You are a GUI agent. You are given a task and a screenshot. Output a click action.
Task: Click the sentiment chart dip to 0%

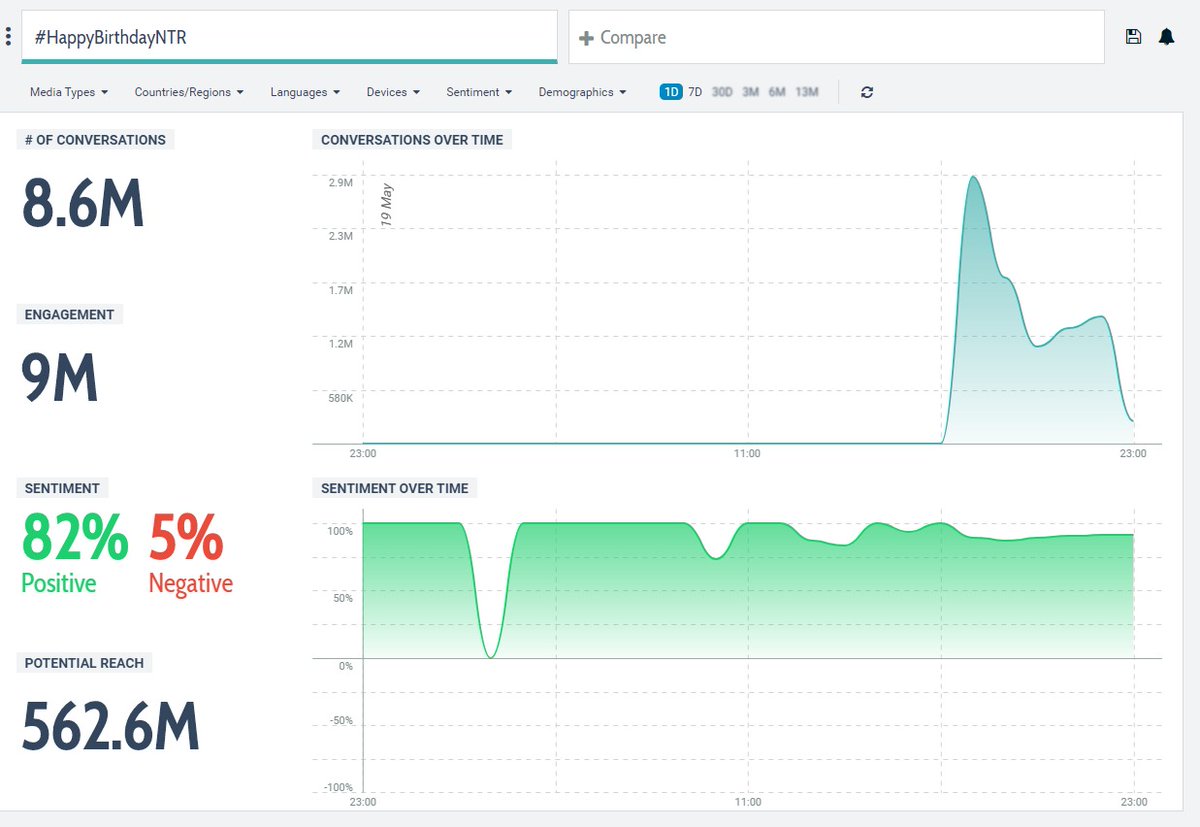click(x=490, y=656)
